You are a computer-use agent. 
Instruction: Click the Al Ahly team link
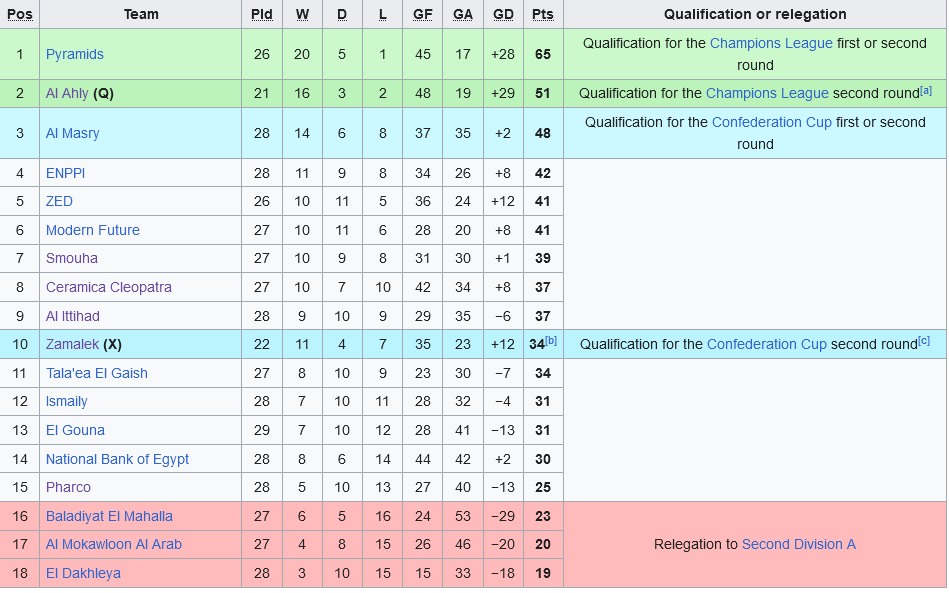click(x=67, y=93)
